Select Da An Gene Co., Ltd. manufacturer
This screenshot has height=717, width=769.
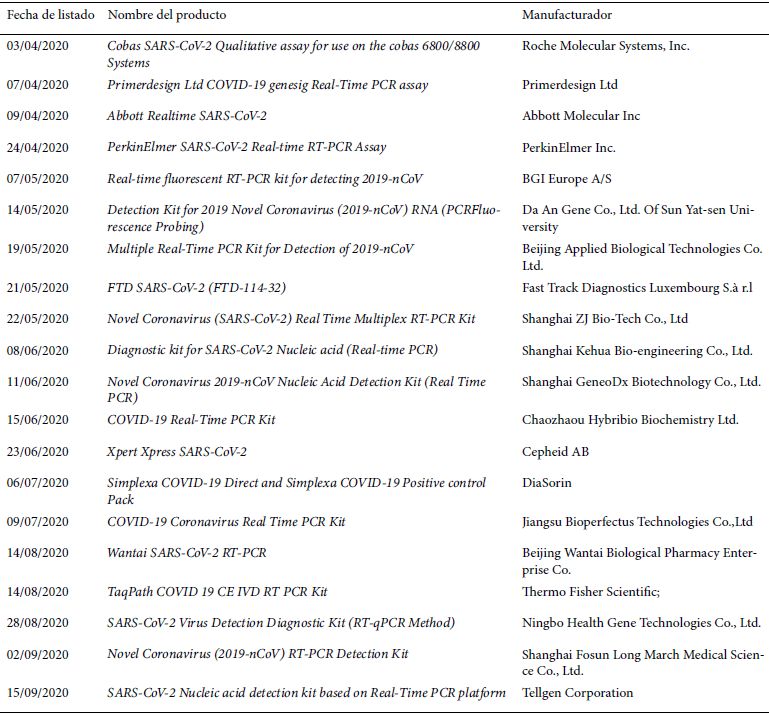(638, 218)
